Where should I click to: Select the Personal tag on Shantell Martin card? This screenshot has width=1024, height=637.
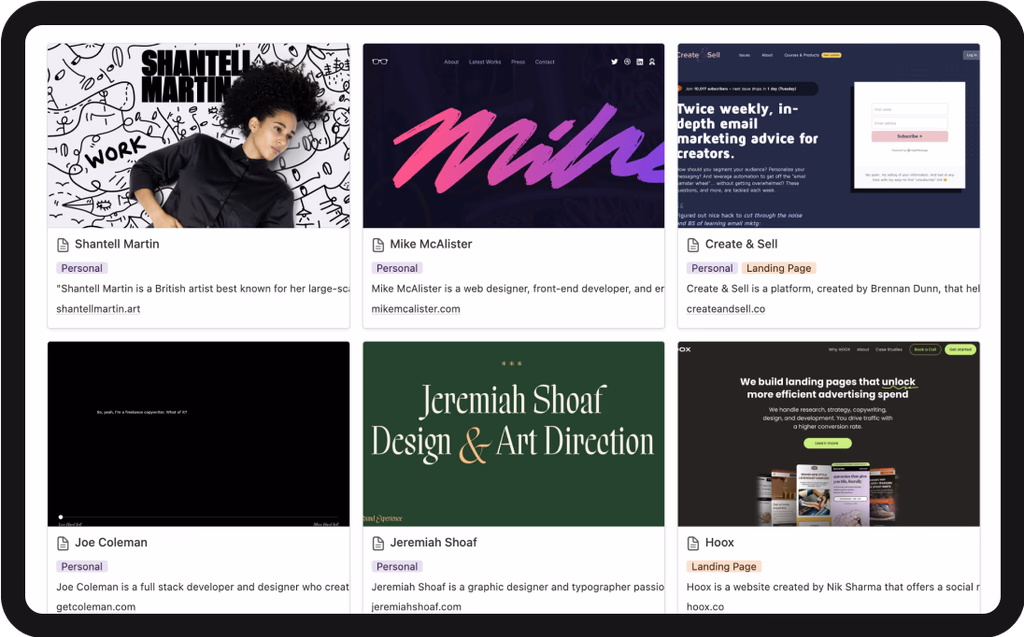tap(82, 268)
